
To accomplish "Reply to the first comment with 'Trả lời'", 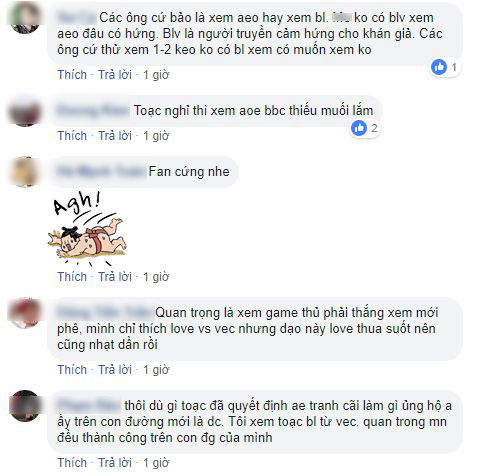I will point(115,75).
